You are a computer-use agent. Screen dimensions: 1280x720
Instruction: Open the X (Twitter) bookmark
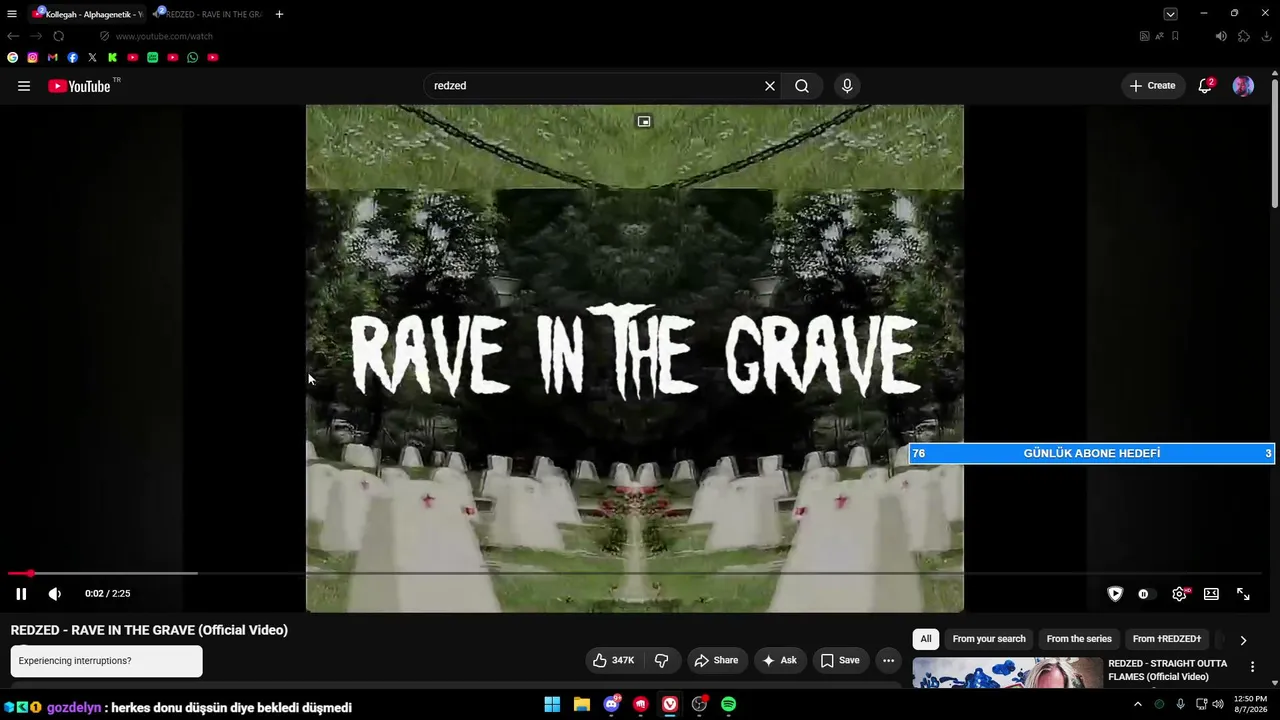pyautogui.click(x=93, y=58)
